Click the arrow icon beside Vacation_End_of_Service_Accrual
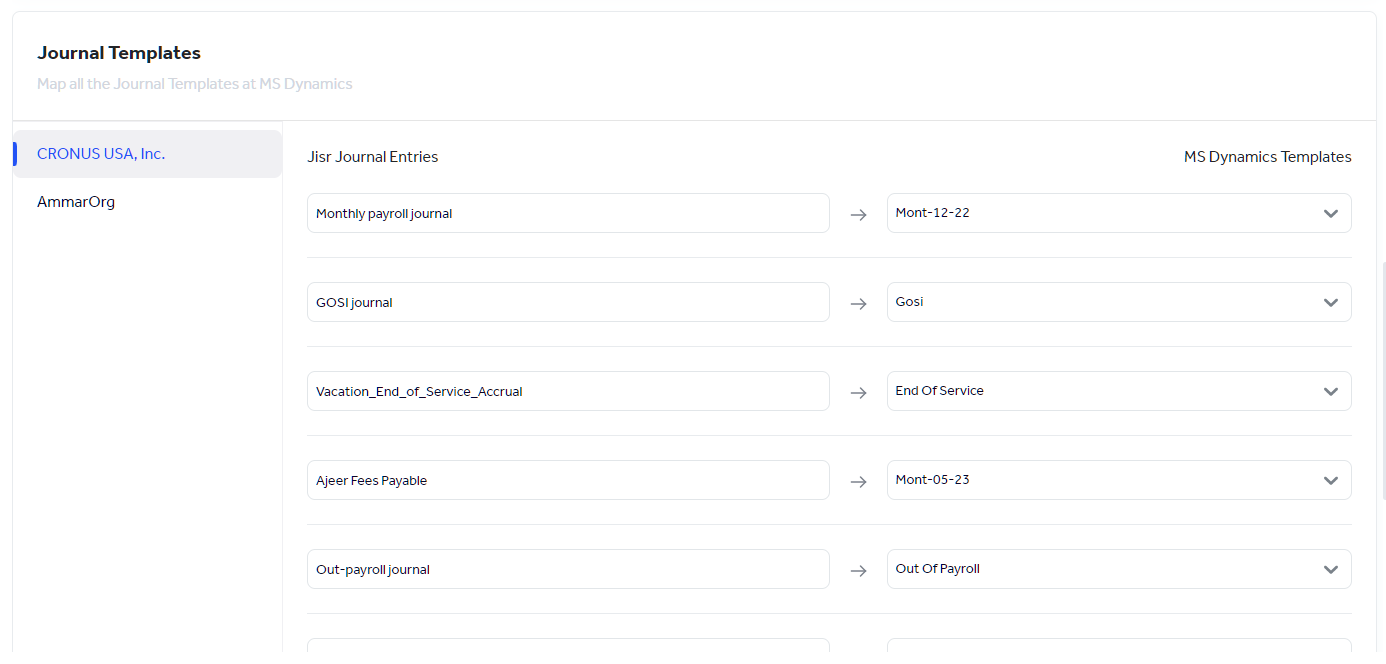The width and height of the screenshot is (1386, 664). pyautogui.click(x=859, y=391)
